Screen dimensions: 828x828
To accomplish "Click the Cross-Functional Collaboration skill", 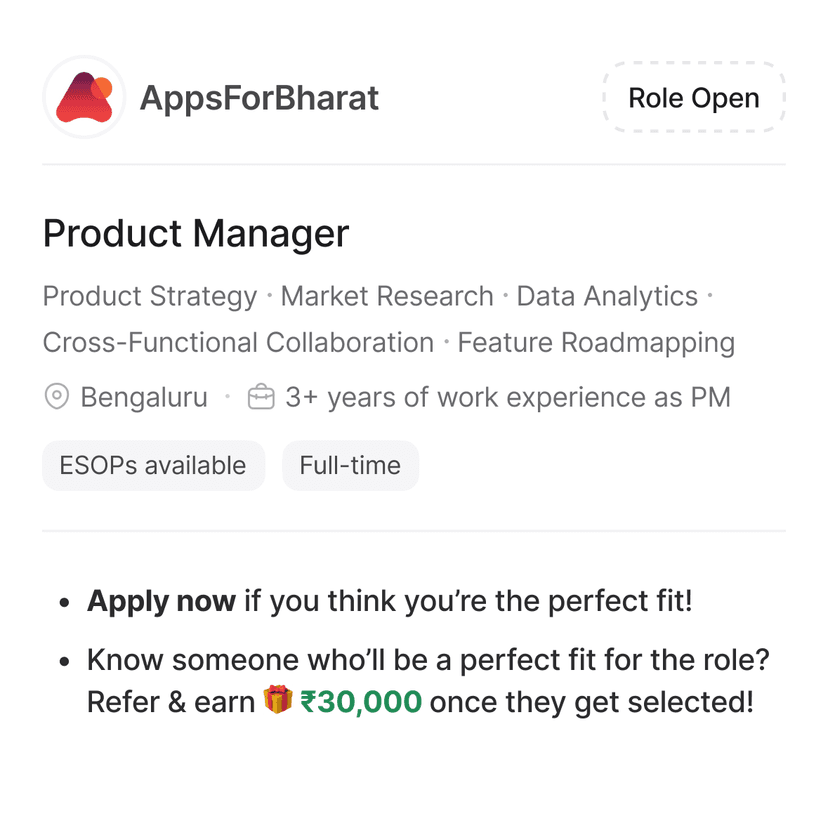I will 238,342.
